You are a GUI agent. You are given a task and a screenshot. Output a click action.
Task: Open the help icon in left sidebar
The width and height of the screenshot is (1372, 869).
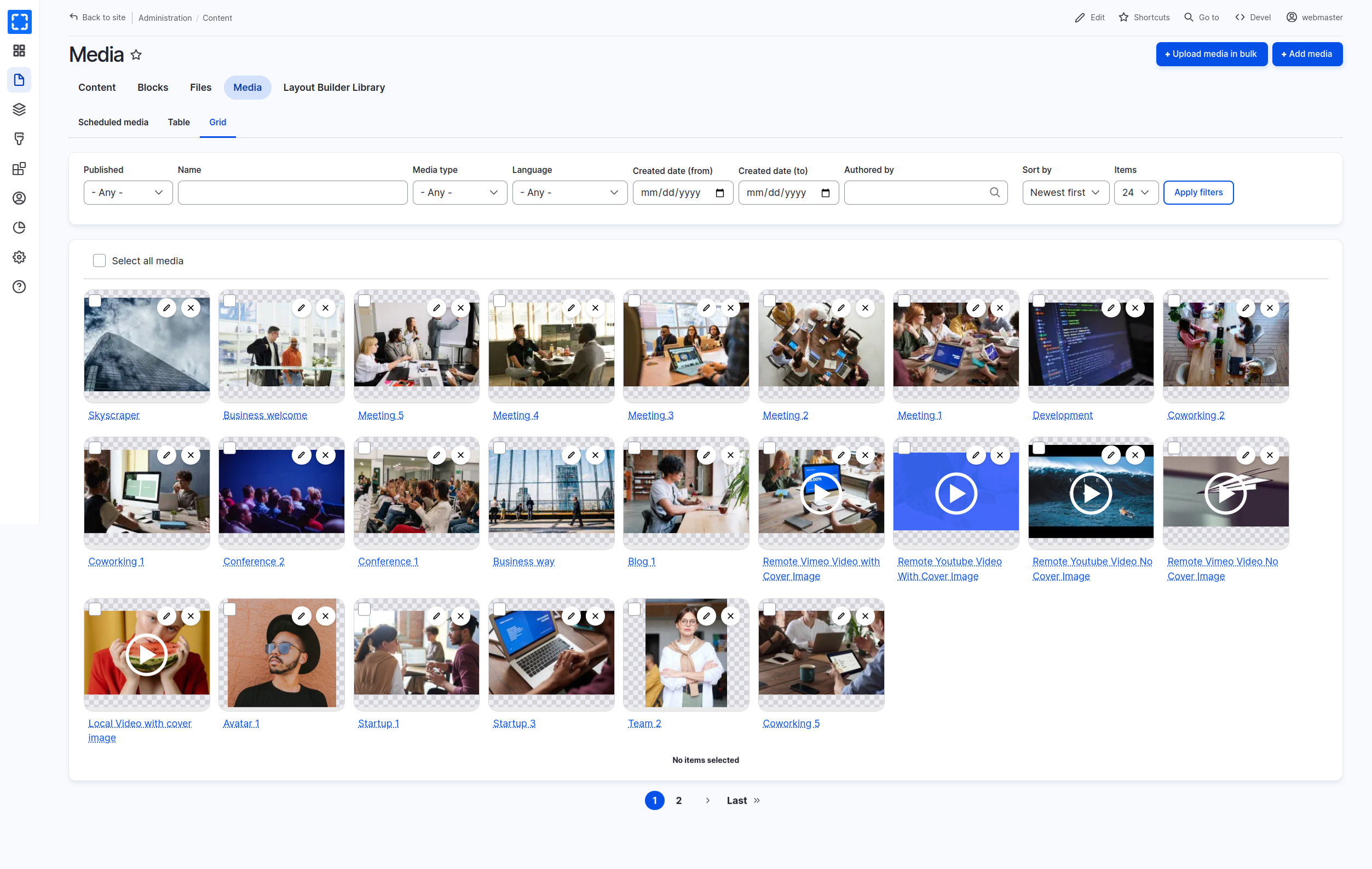click(19, 287)
